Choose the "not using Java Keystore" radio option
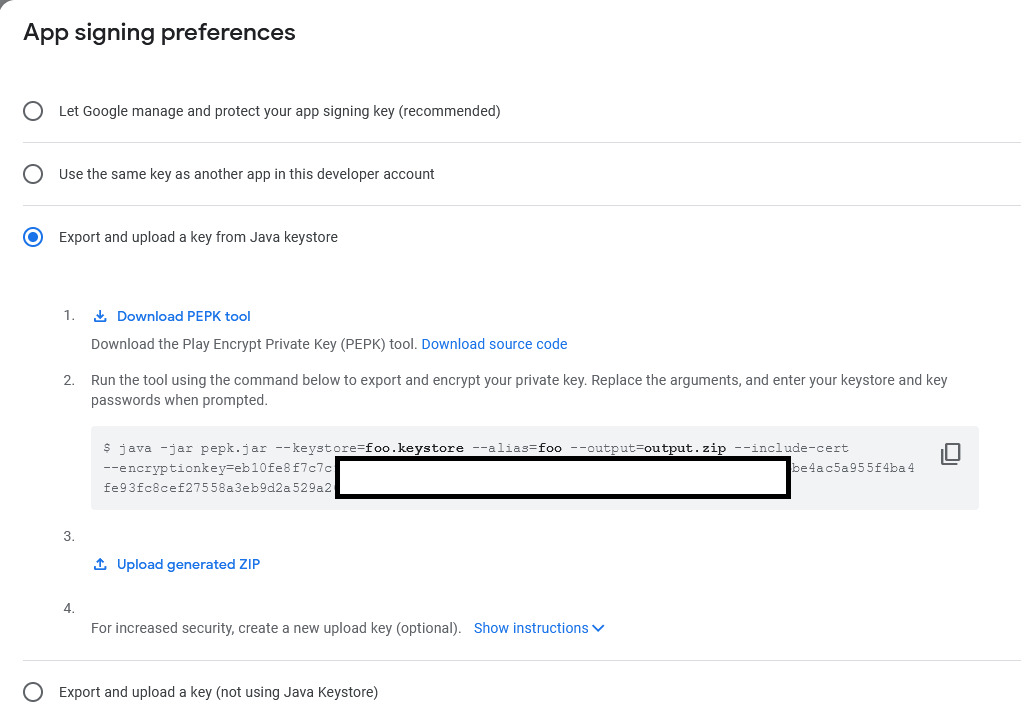1021x719 pixels. [33, 692]
